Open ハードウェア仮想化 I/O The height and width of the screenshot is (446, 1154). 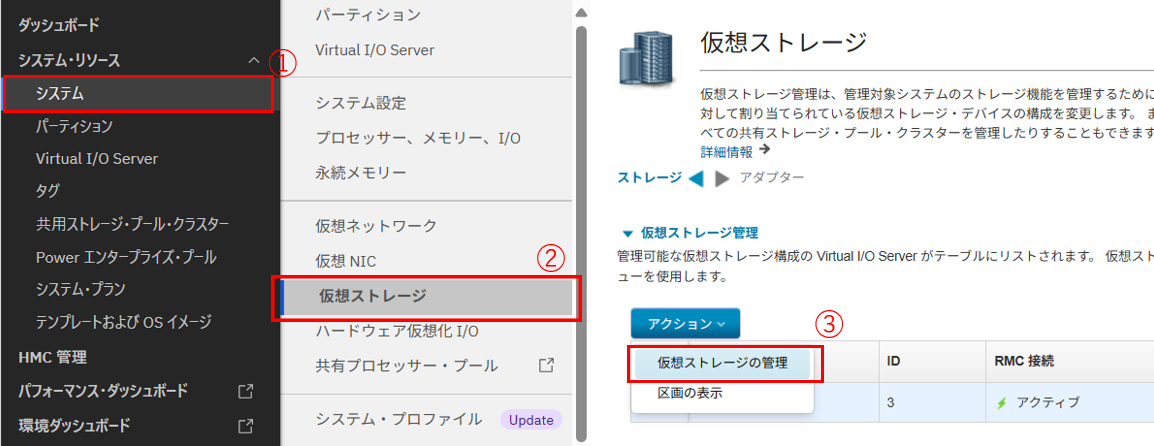(x=397, y=331)
